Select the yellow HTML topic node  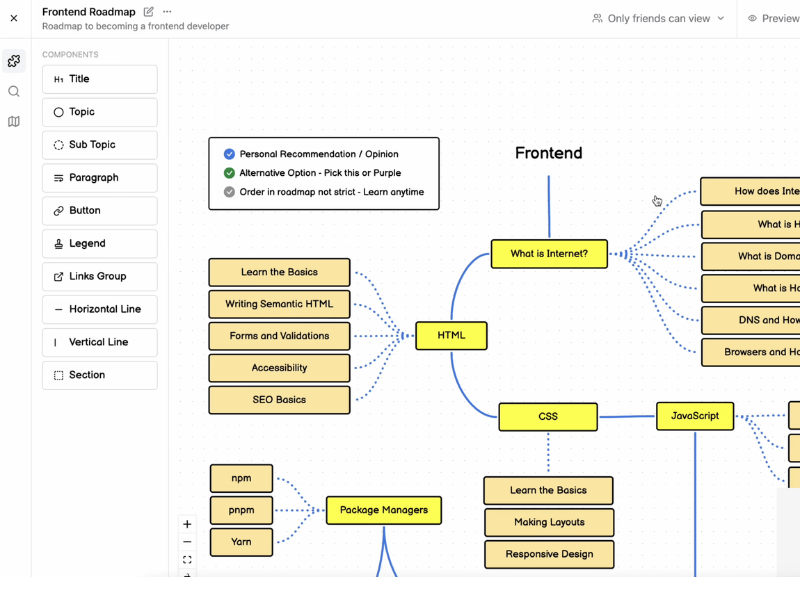pyautogui.click(x=451, y=336)
